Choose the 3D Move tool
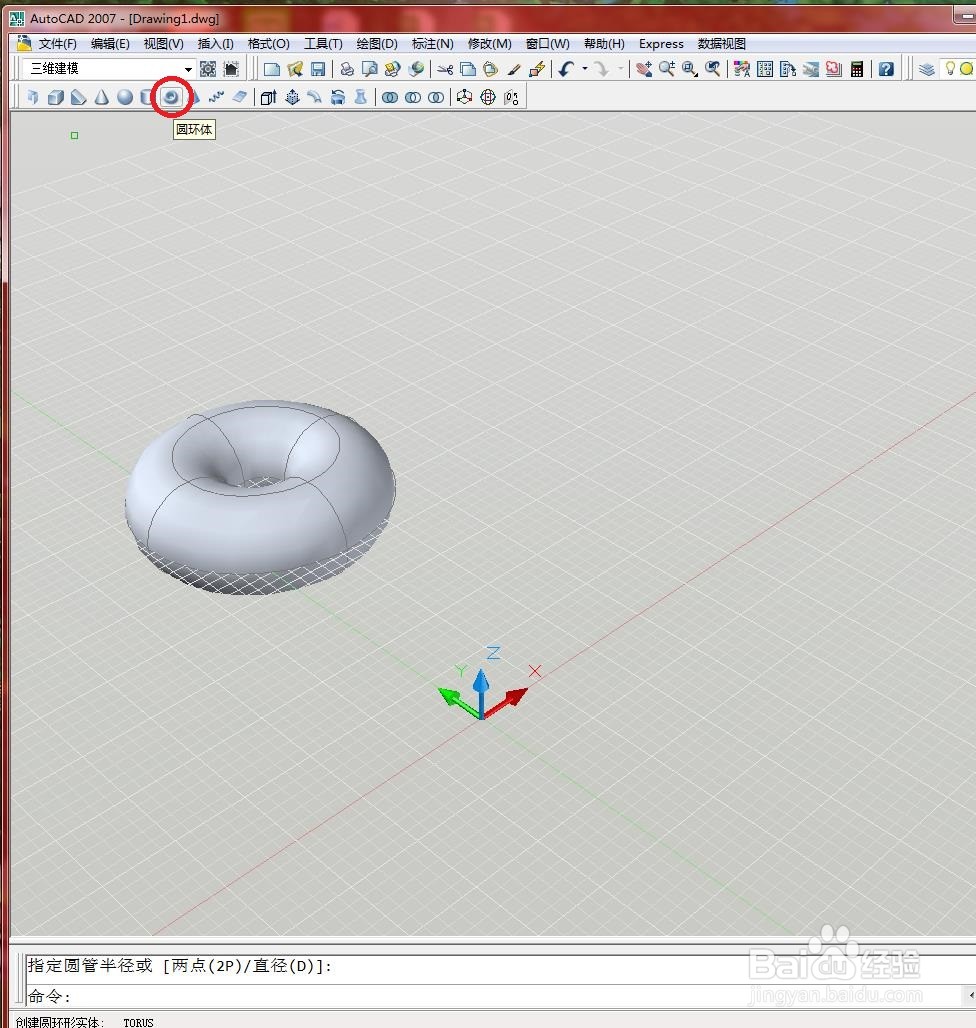Viewport: 976px width, 1028px height. (465, 98)
